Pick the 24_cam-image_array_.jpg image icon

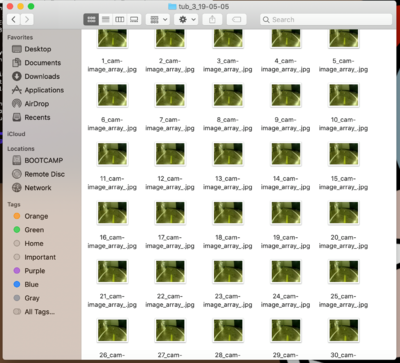(x=286, y=272)
